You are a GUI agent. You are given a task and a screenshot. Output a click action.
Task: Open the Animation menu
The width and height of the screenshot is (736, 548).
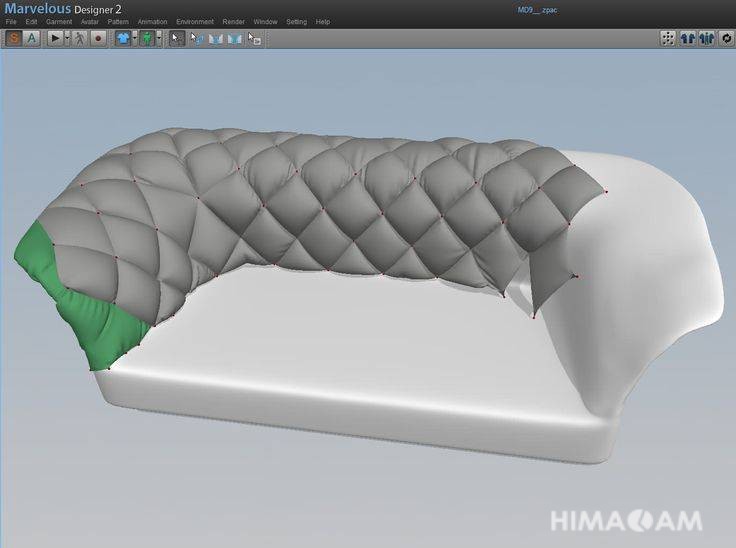(152, 22)
